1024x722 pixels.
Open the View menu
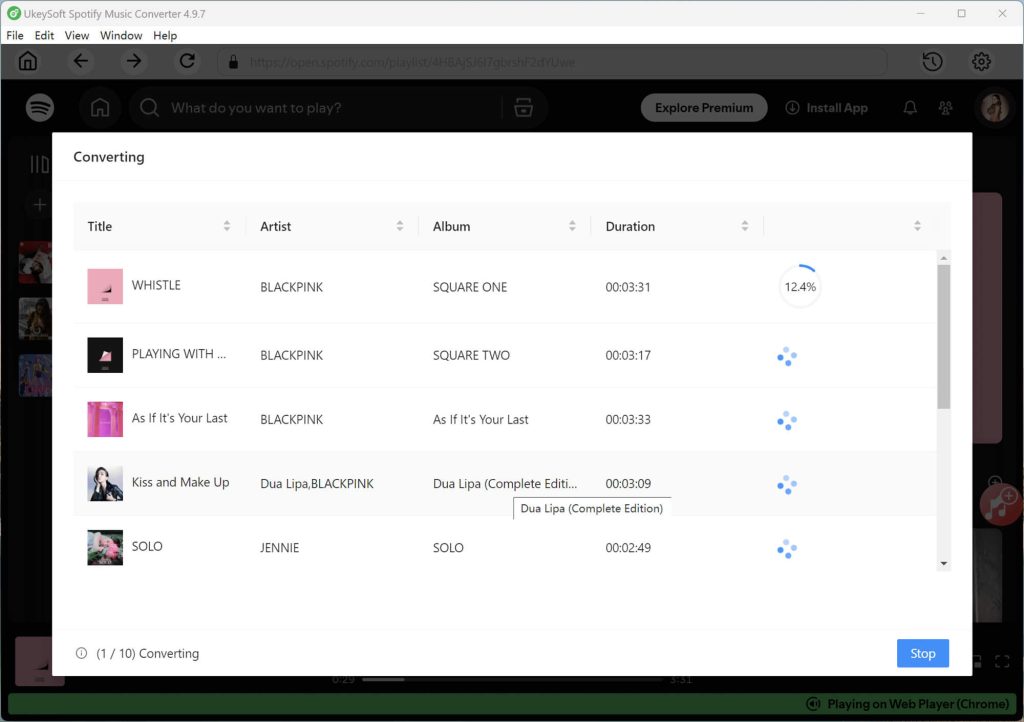[x=76, y=35]
